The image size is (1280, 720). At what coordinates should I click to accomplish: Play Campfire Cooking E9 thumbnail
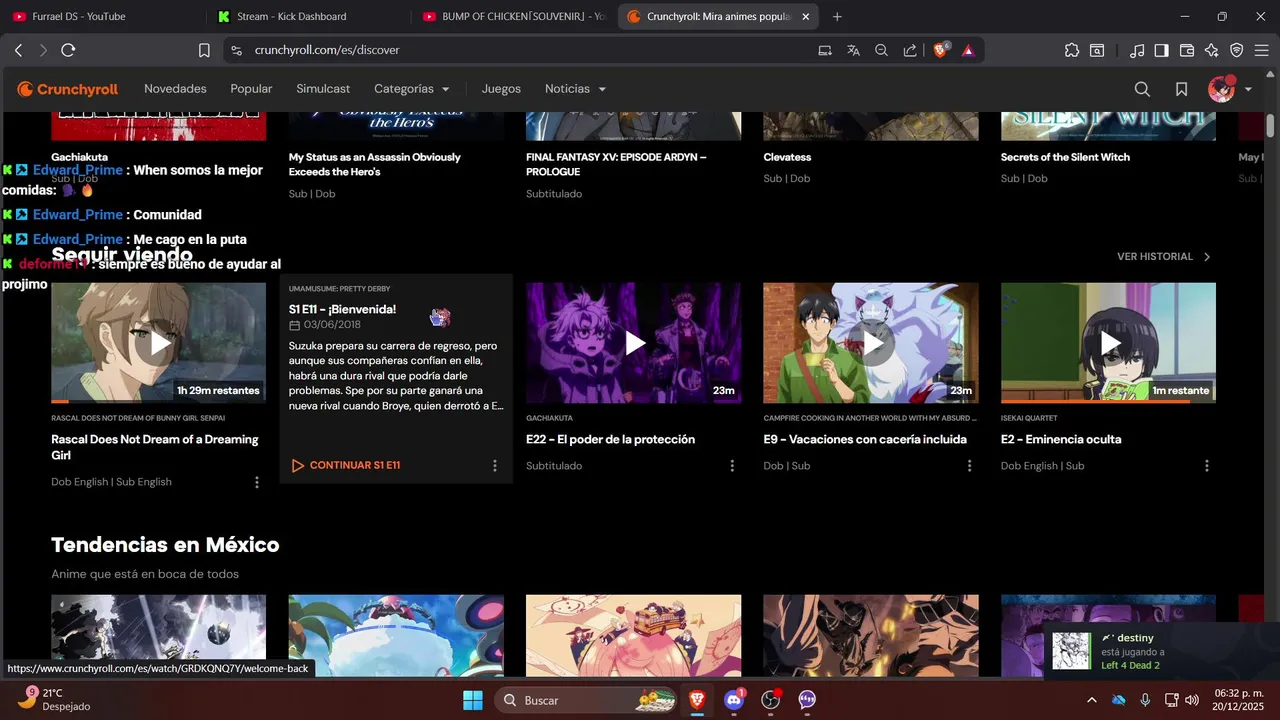[871, 343]
